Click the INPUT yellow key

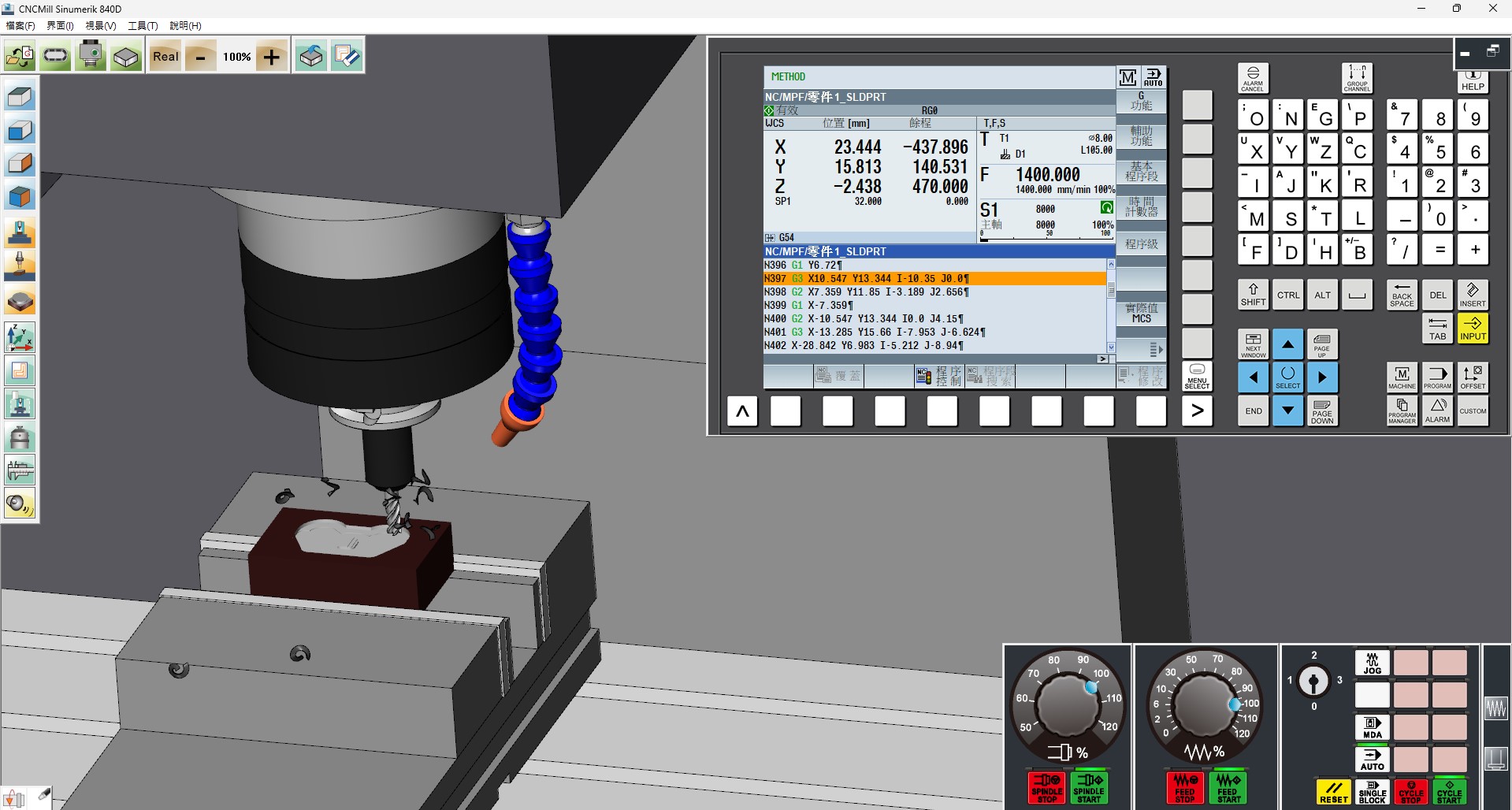[1473, 328]
